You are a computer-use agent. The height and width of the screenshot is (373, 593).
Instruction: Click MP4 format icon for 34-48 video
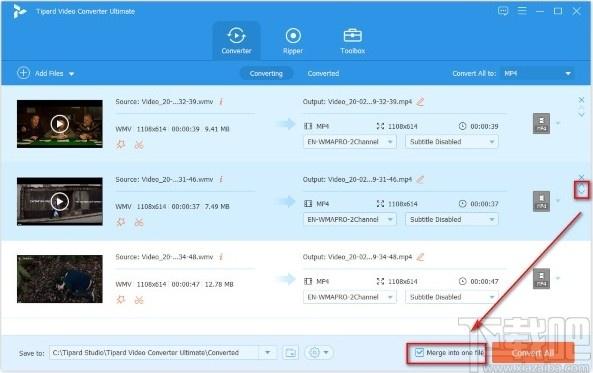541,278
